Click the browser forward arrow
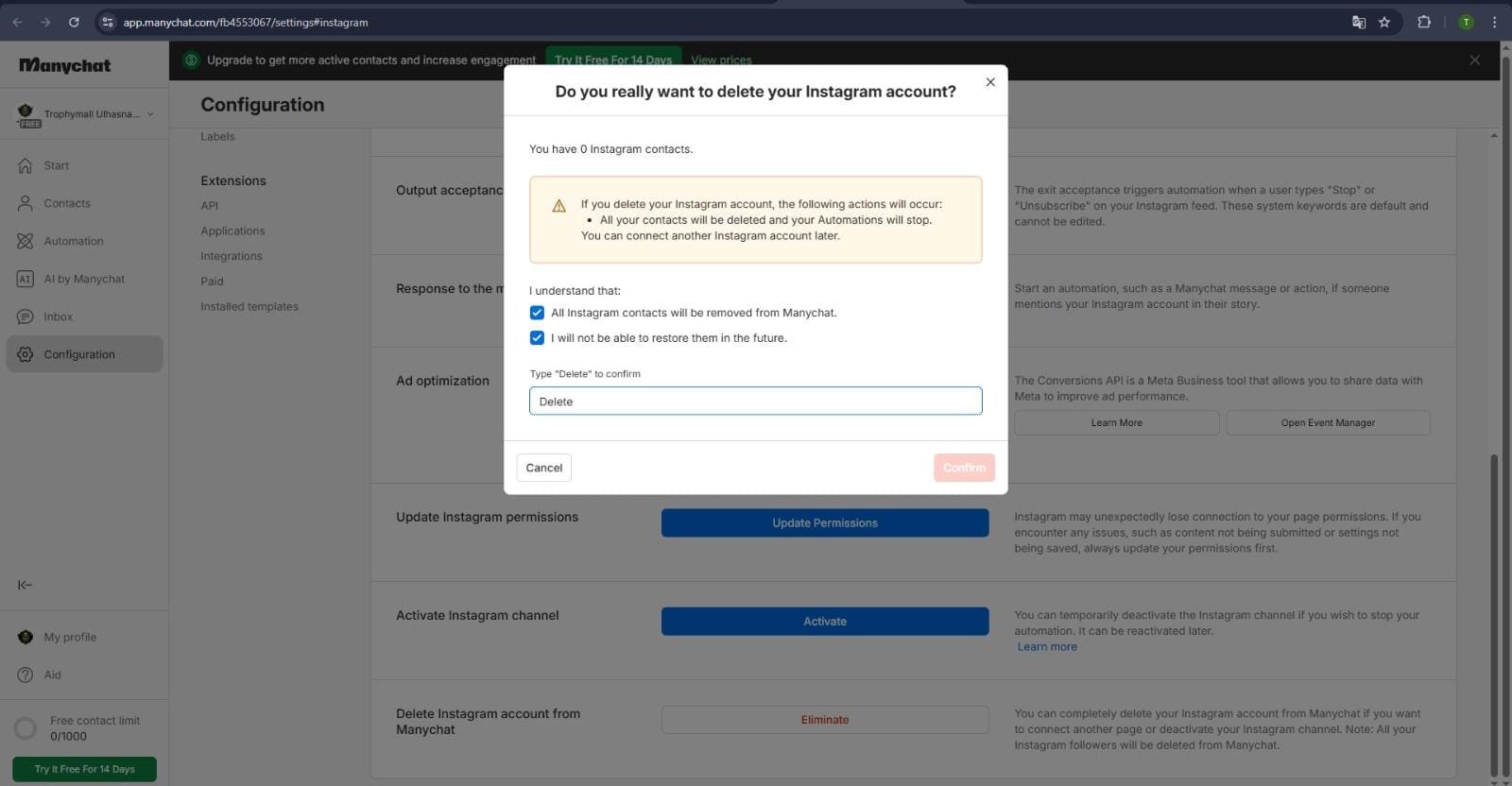Image resolution: width=1512 pixels, height=786 pixels. pyautogui.click(x=45, y=22)
